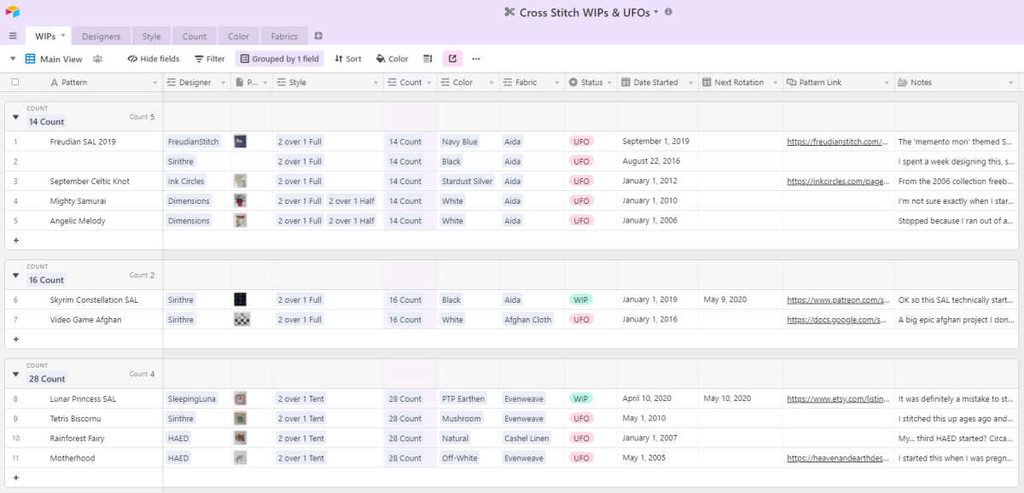1024x493 pixels.
Task: Click the Pattern primary field header icon
Action: pos(54,82)
